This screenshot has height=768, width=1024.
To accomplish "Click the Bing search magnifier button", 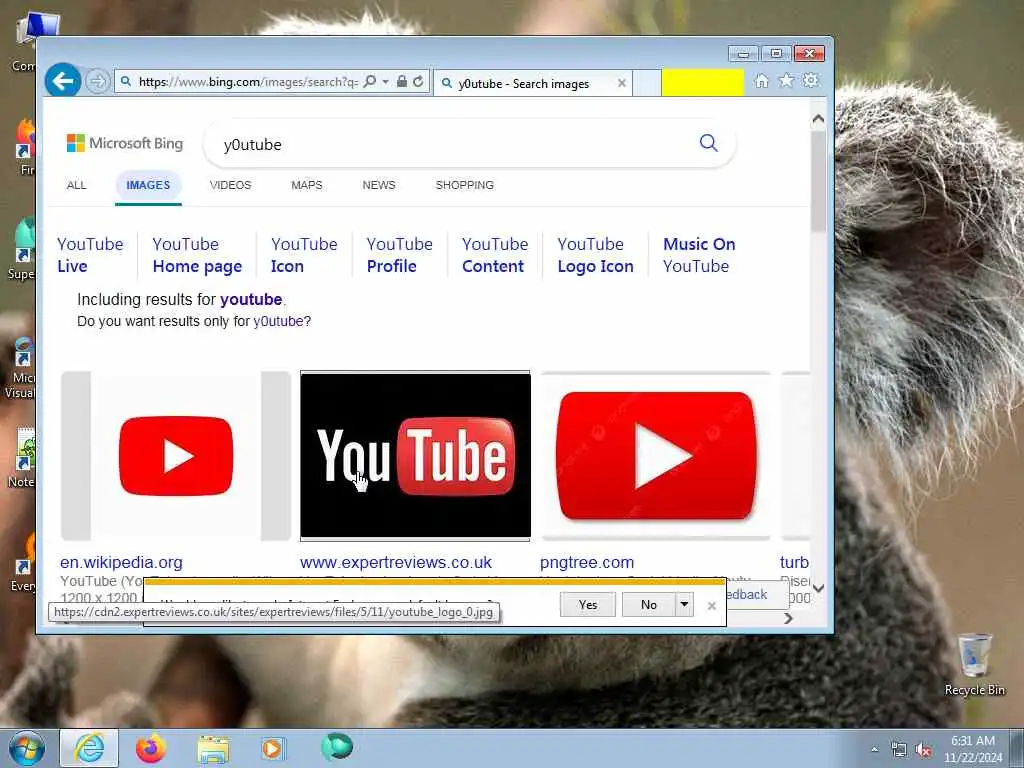I will (x=709, y=143).
